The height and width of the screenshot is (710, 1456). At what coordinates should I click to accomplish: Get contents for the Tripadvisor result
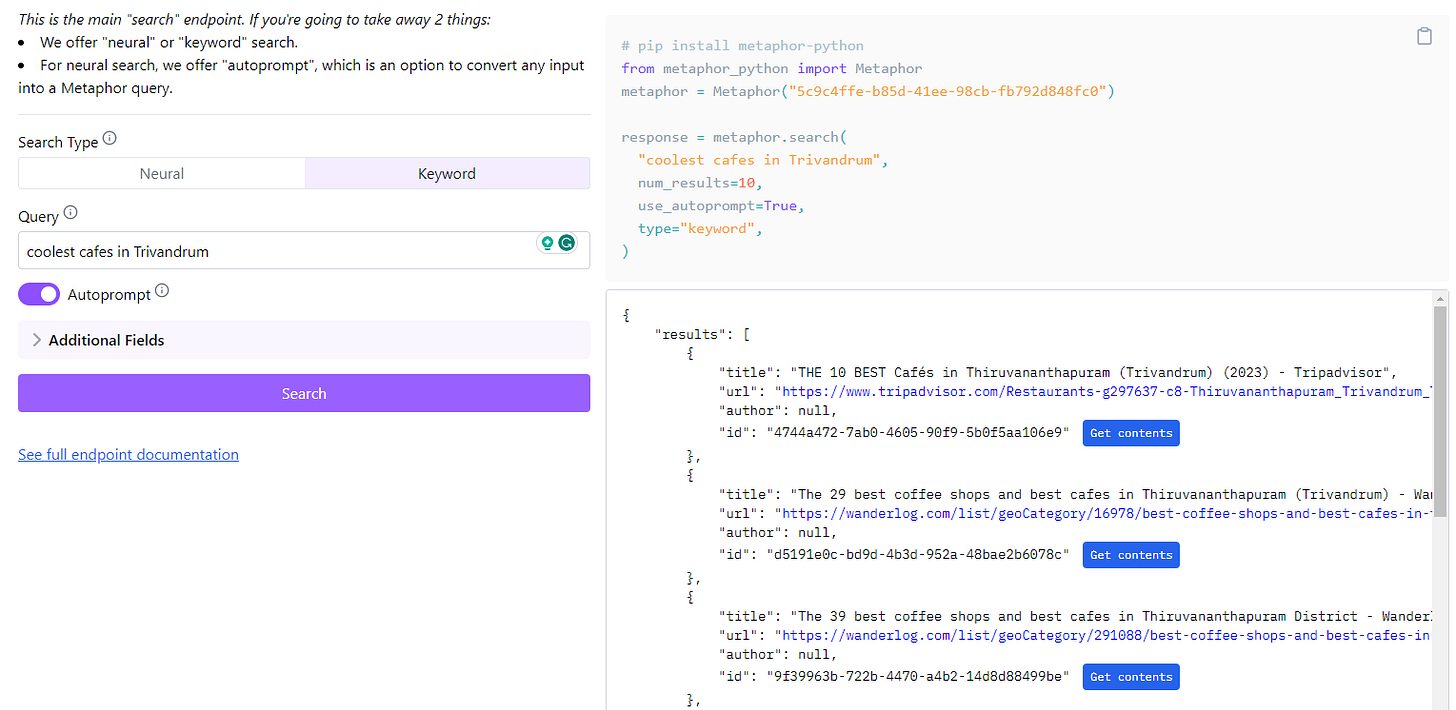click(1131, 433)
